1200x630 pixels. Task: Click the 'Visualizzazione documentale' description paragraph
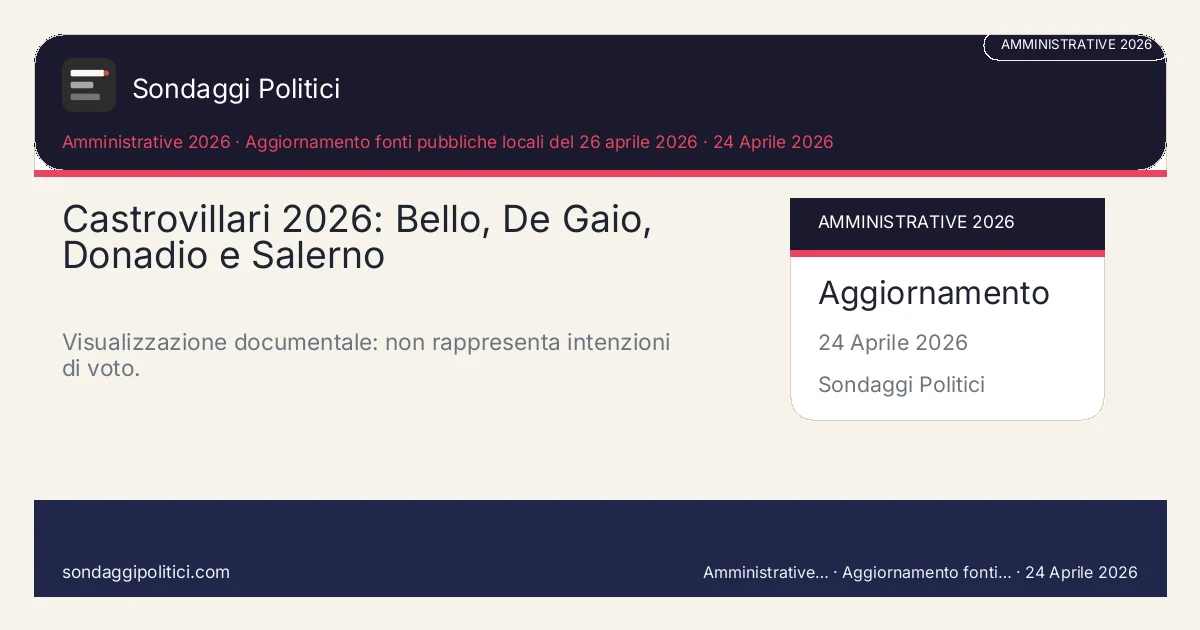coord(365,355)
